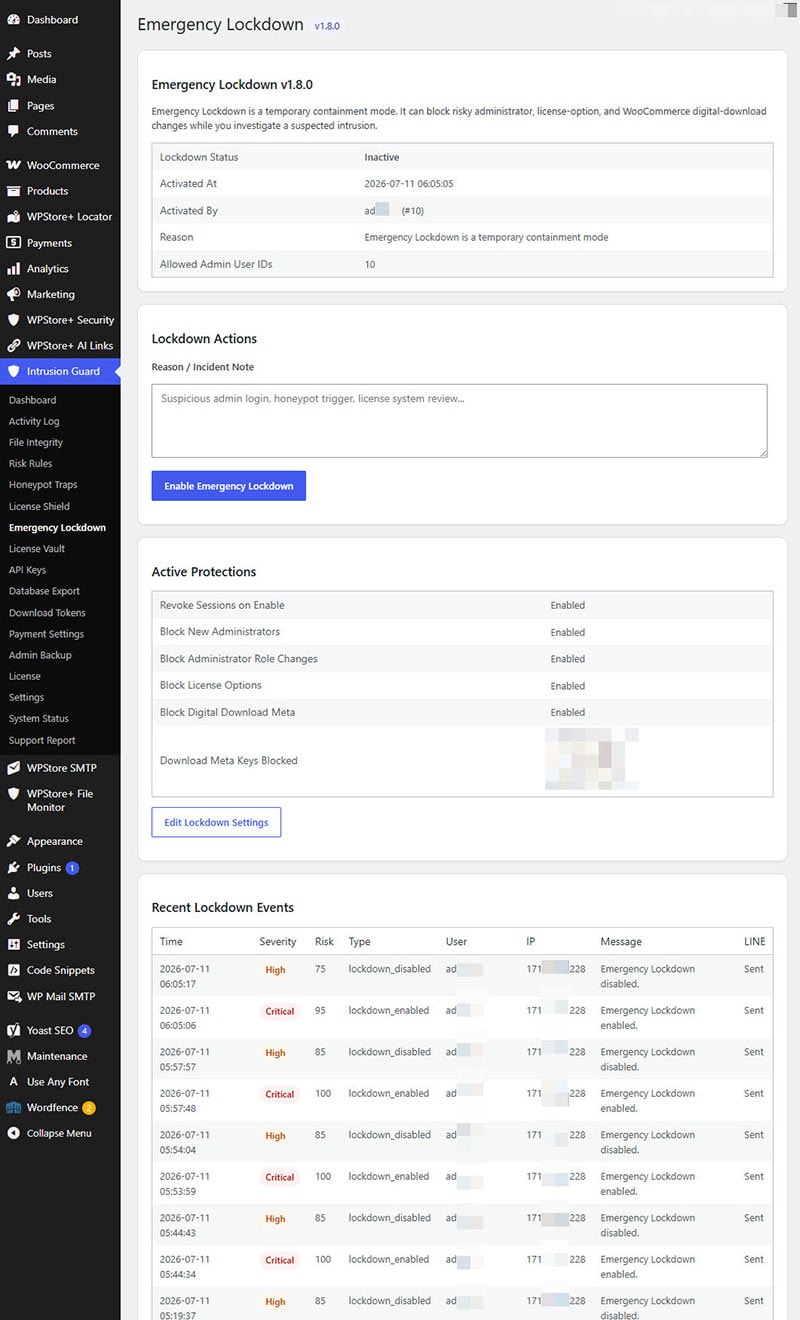Click the High badge at 06:05:17
The height and width of the screenshot is (1320, 800).
[x=275, y=970]
